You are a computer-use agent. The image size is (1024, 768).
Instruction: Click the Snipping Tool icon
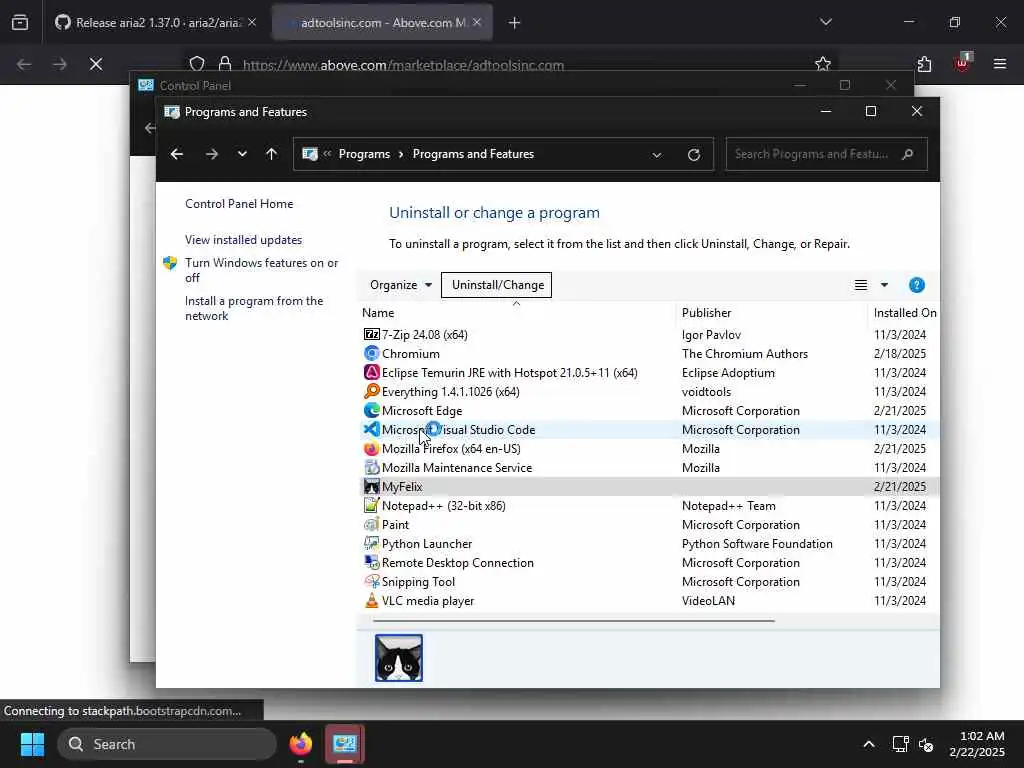(372, 581)
